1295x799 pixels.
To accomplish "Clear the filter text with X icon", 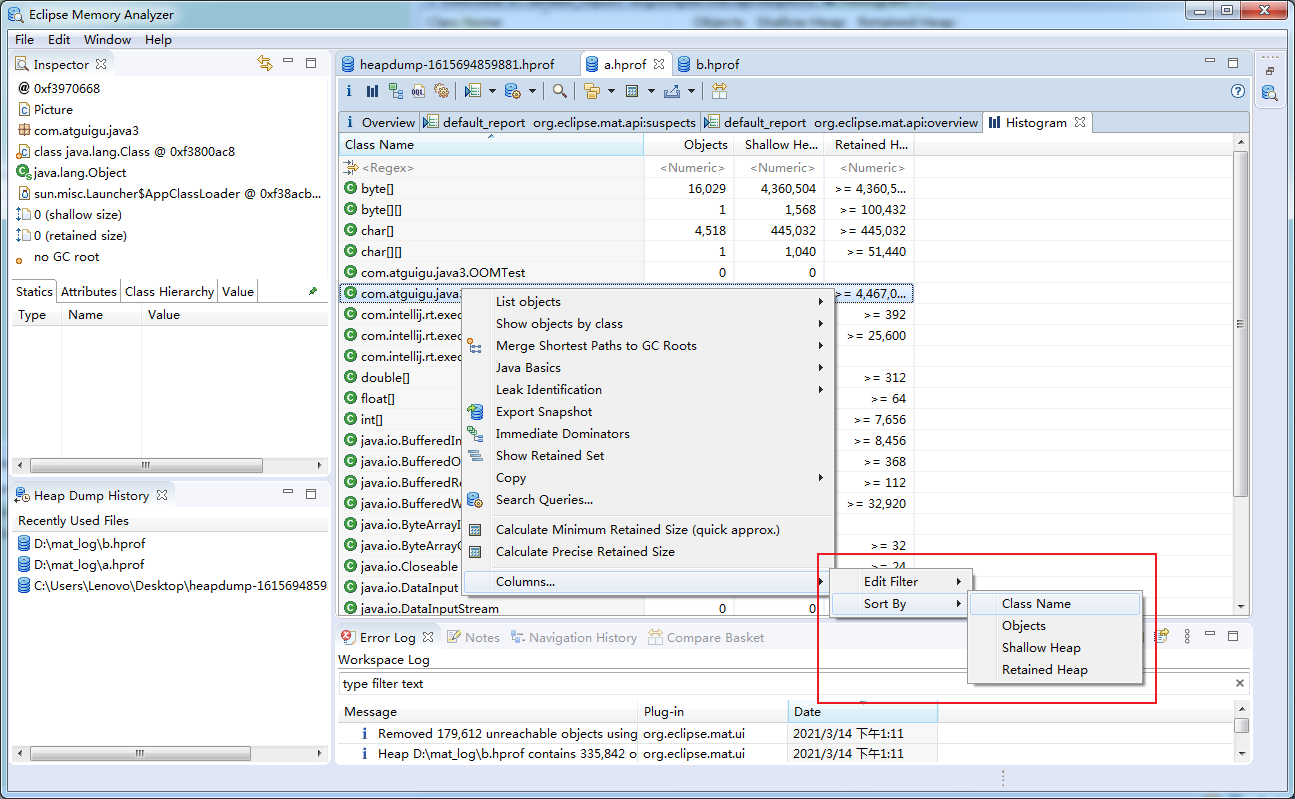I will (1240, 683).
